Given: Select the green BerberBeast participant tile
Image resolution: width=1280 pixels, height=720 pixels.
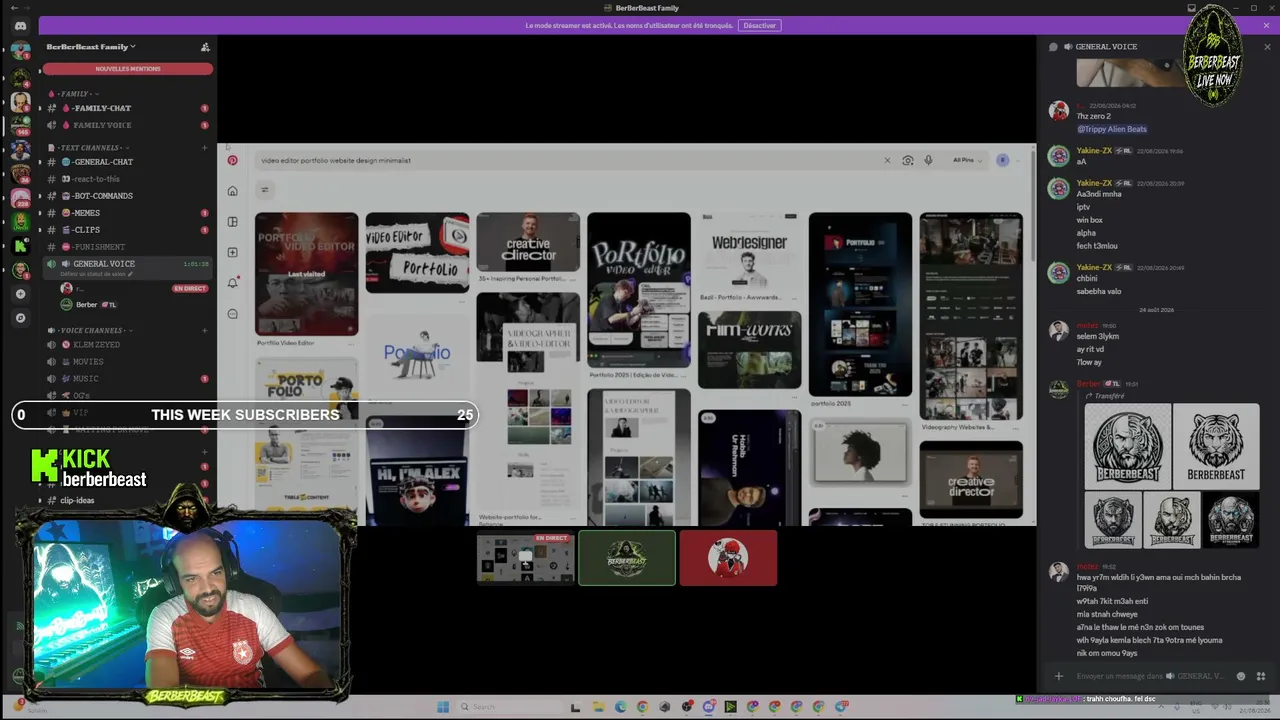Looking at the screenshot, I should click(627, 558).
